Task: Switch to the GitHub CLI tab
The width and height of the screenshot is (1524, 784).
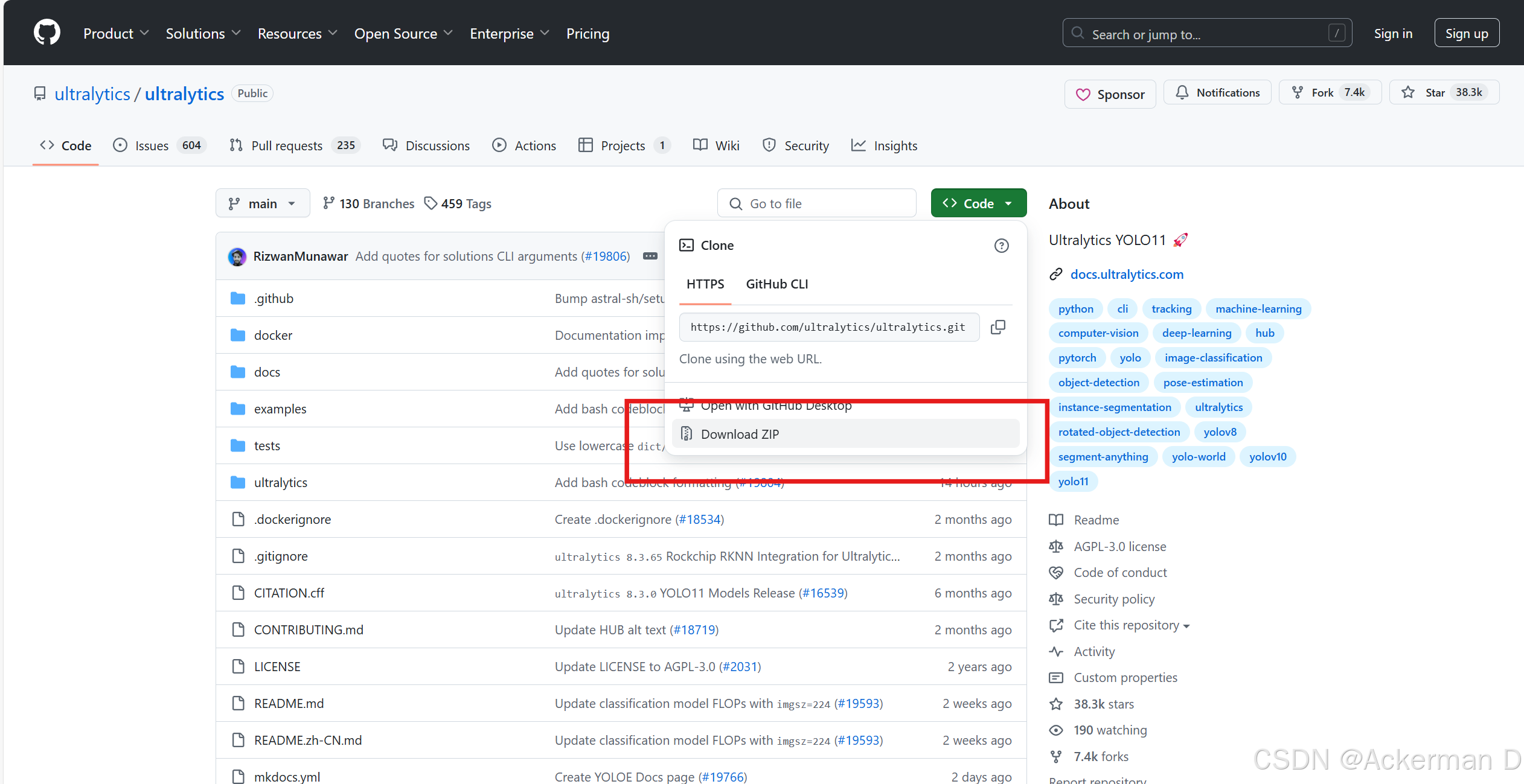Action: tap(776, 284)
